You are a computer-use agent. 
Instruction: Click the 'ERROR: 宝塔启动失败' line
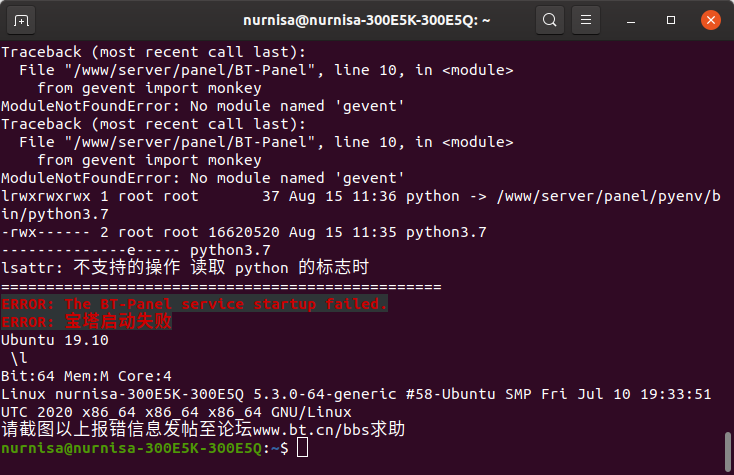tap(87, 322)
